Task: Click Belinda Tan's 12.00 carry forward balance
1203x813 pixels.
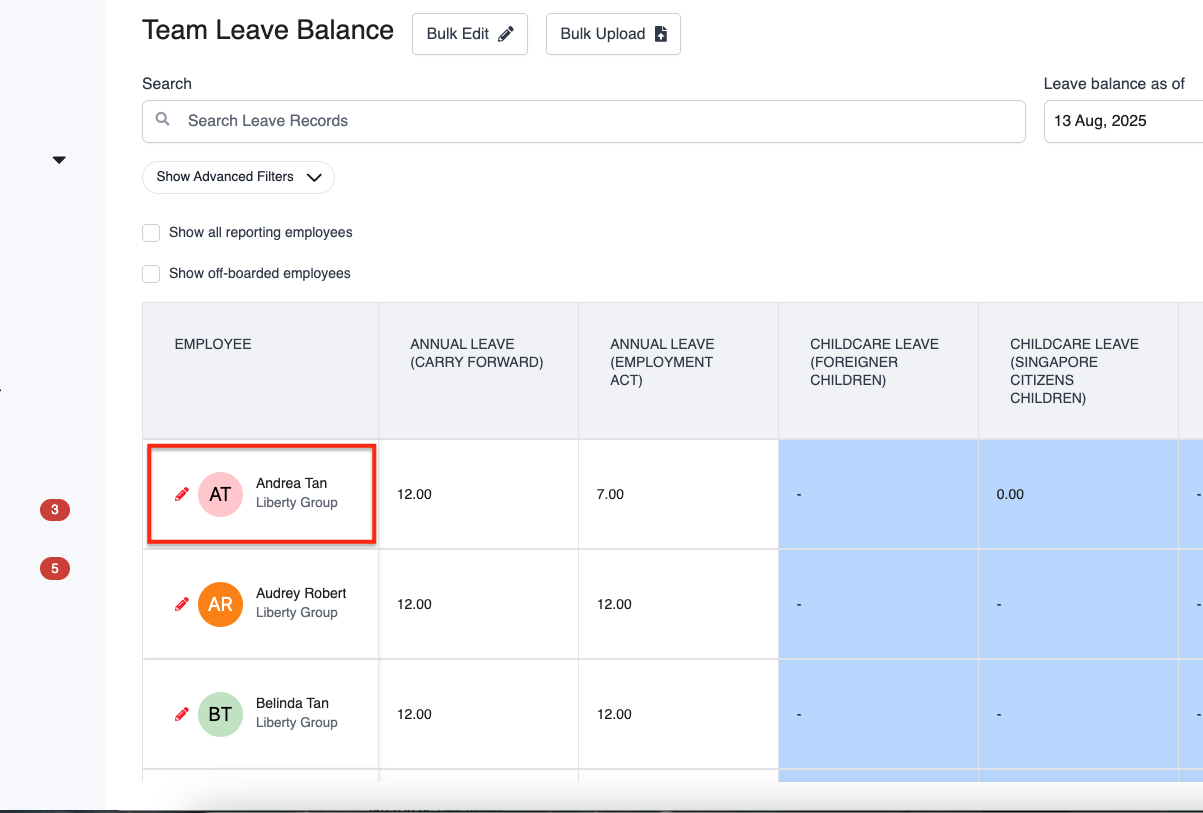Action: tap(414, 715)
